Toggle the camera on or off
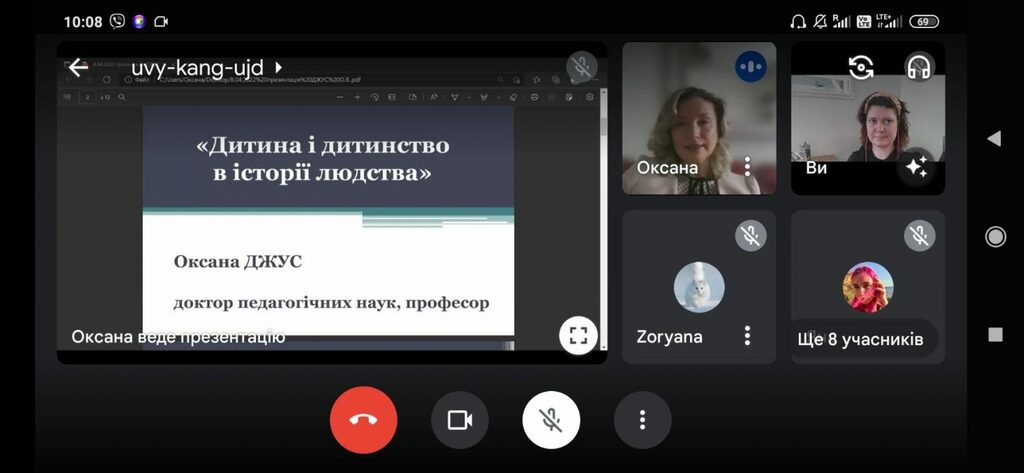1024x473 pixels. 460,420
